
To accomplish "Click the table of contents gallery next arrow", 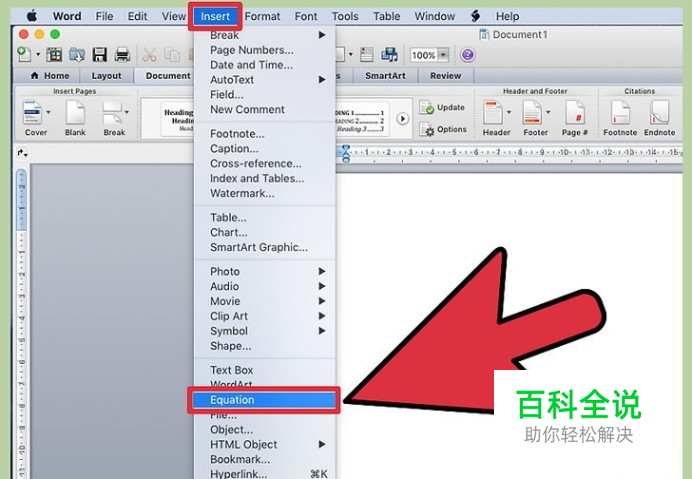I will [402, 119].
